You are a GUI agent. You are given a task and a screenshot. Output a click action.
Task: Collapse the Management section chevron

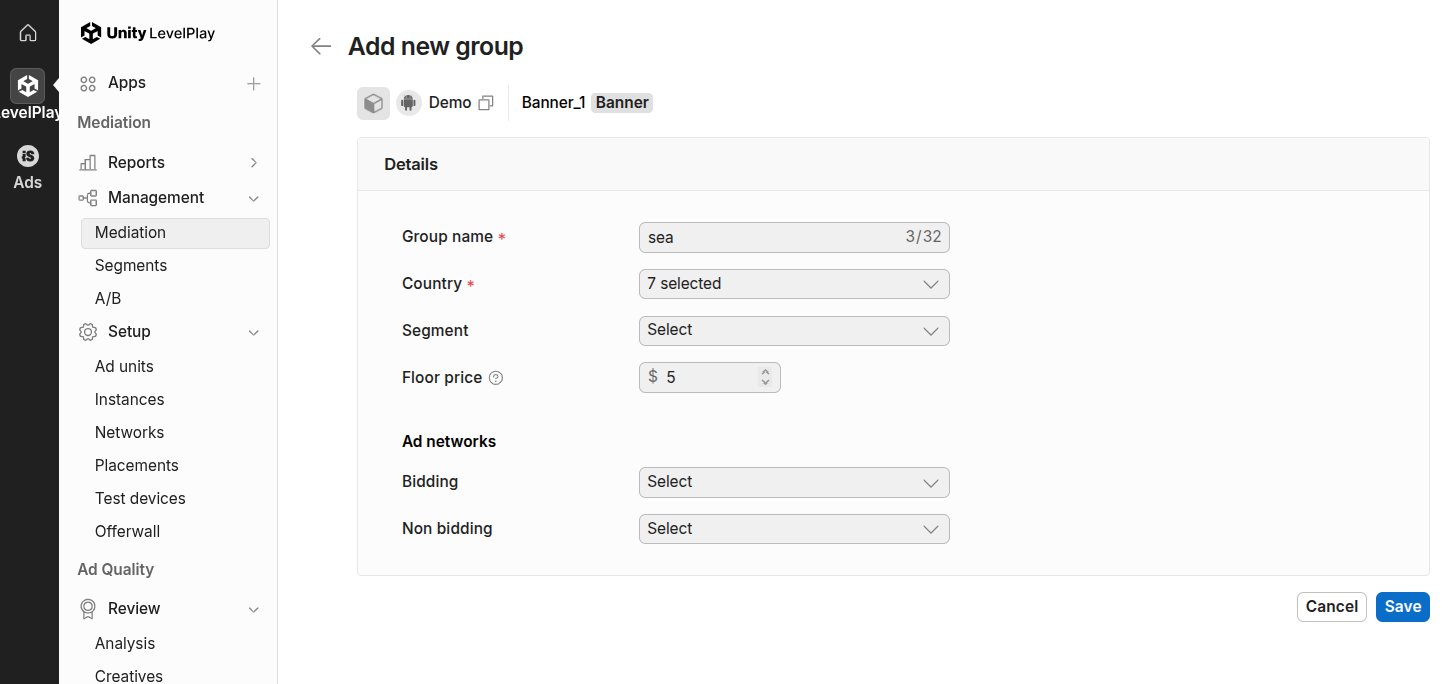pyautogui.click(x=254, y=198)
